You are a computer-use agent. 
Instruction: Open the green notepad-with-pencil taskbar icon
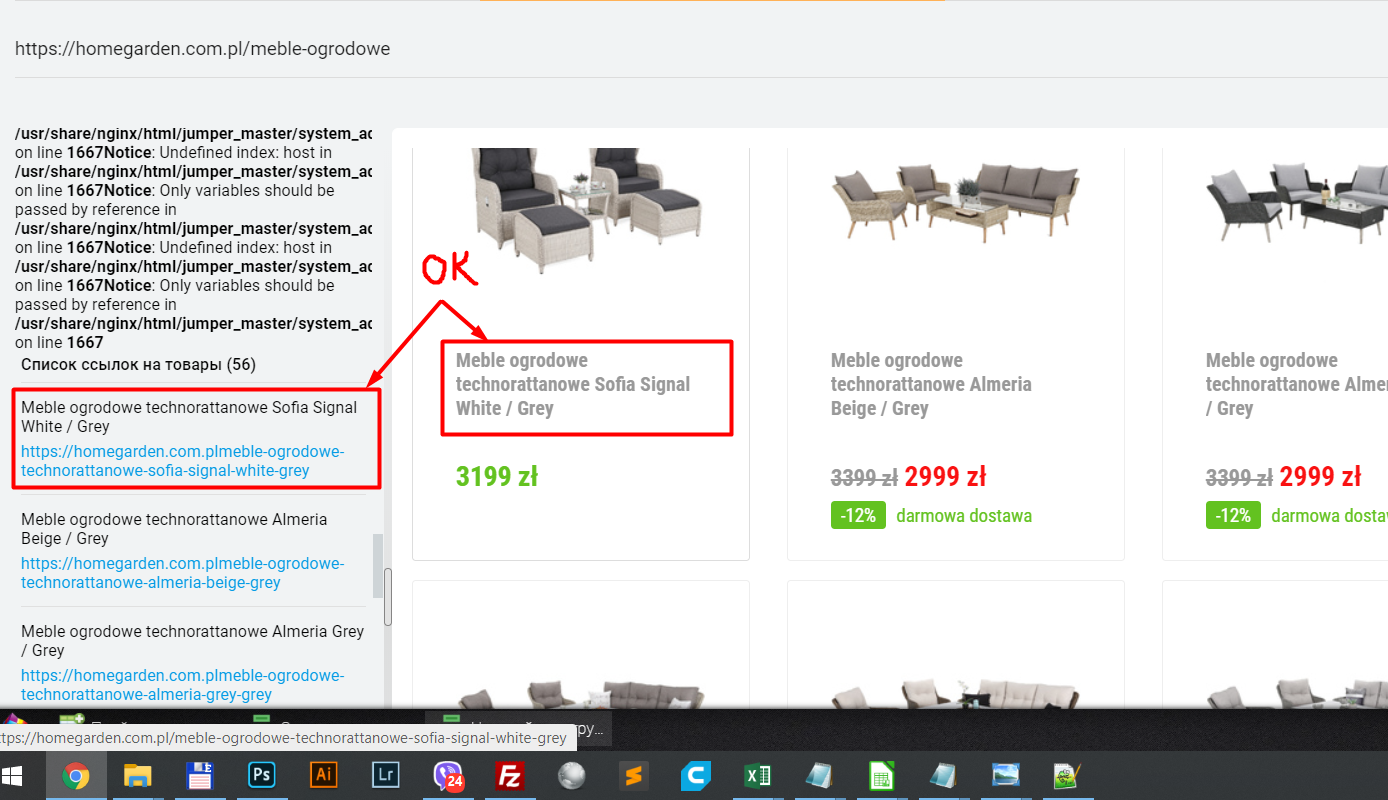coord(1067,776)
